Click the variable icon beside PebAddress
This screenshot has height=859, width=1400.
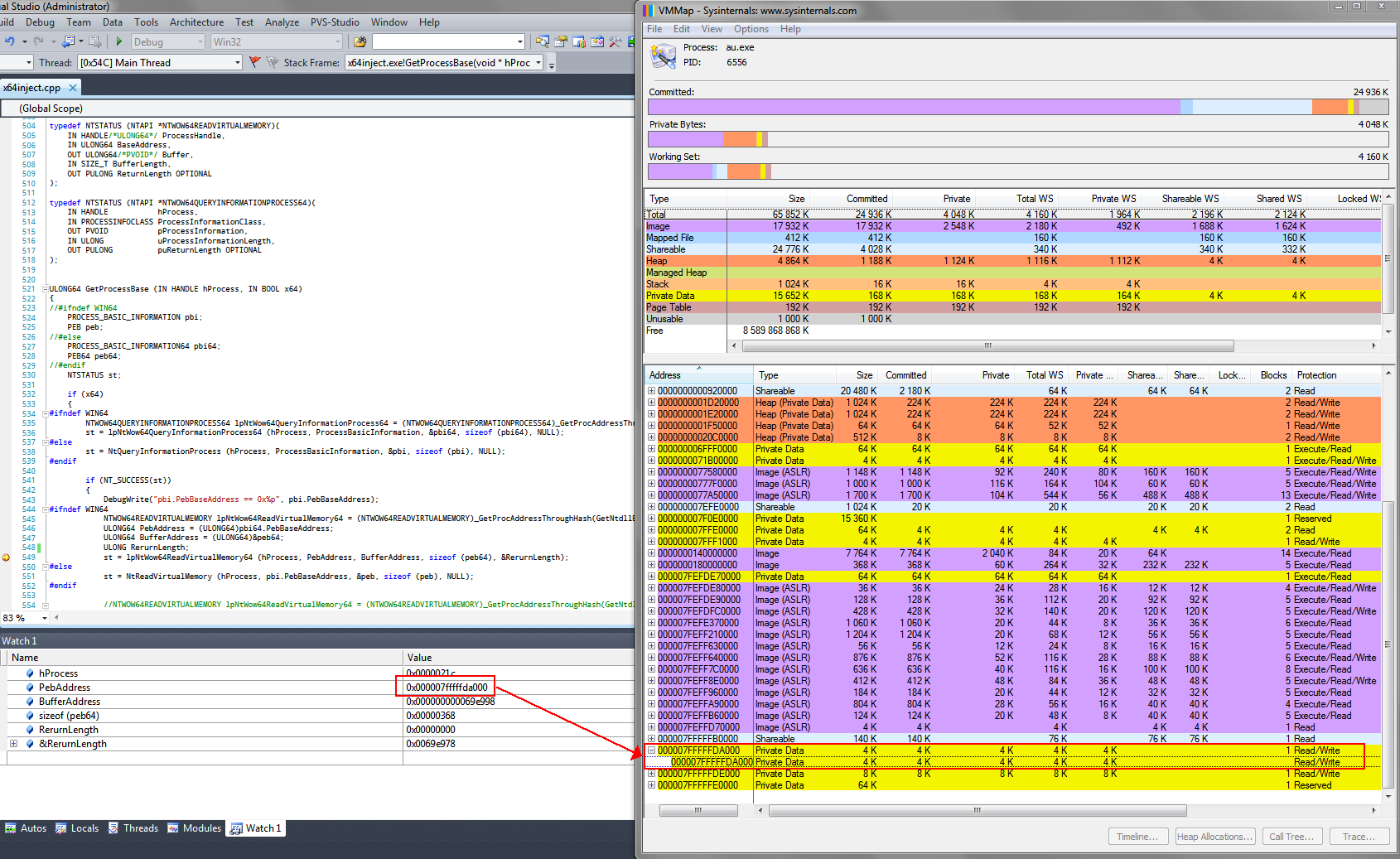tap(30, 688)
